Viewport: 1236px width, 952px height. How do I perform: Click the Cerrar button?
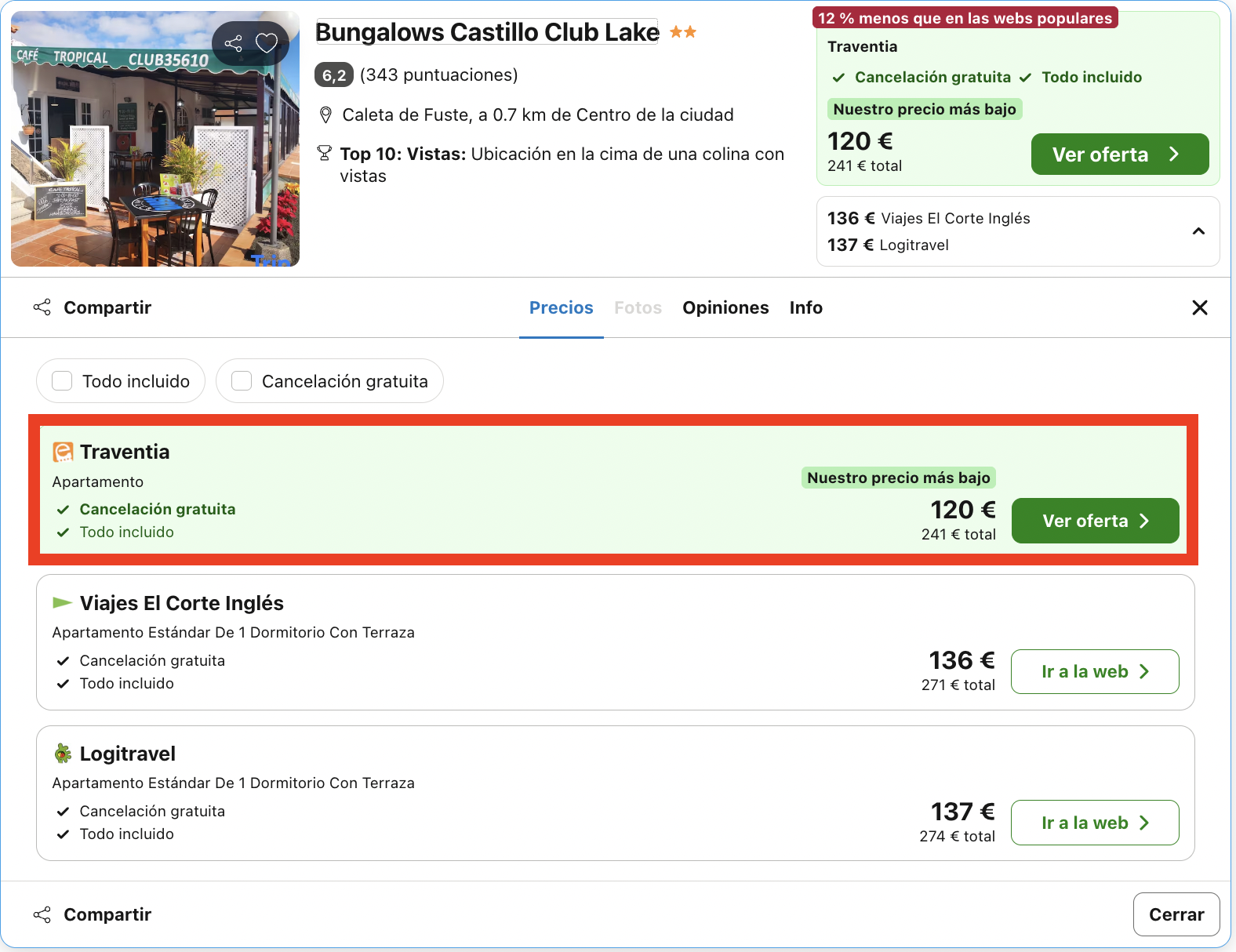(1176, 914)
